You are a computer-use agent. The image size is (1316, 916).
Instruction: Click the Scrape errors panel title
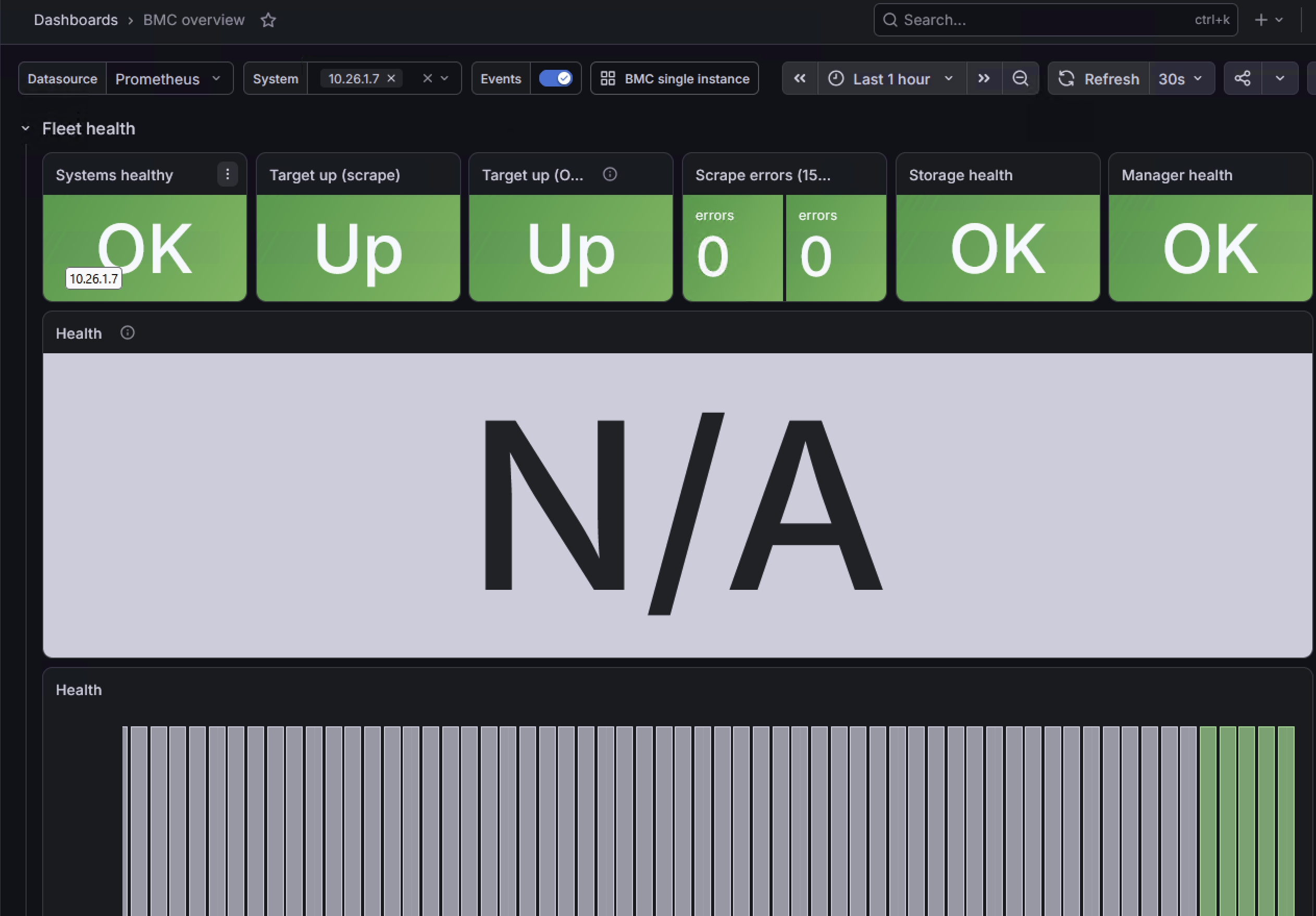tap(763, 175)
